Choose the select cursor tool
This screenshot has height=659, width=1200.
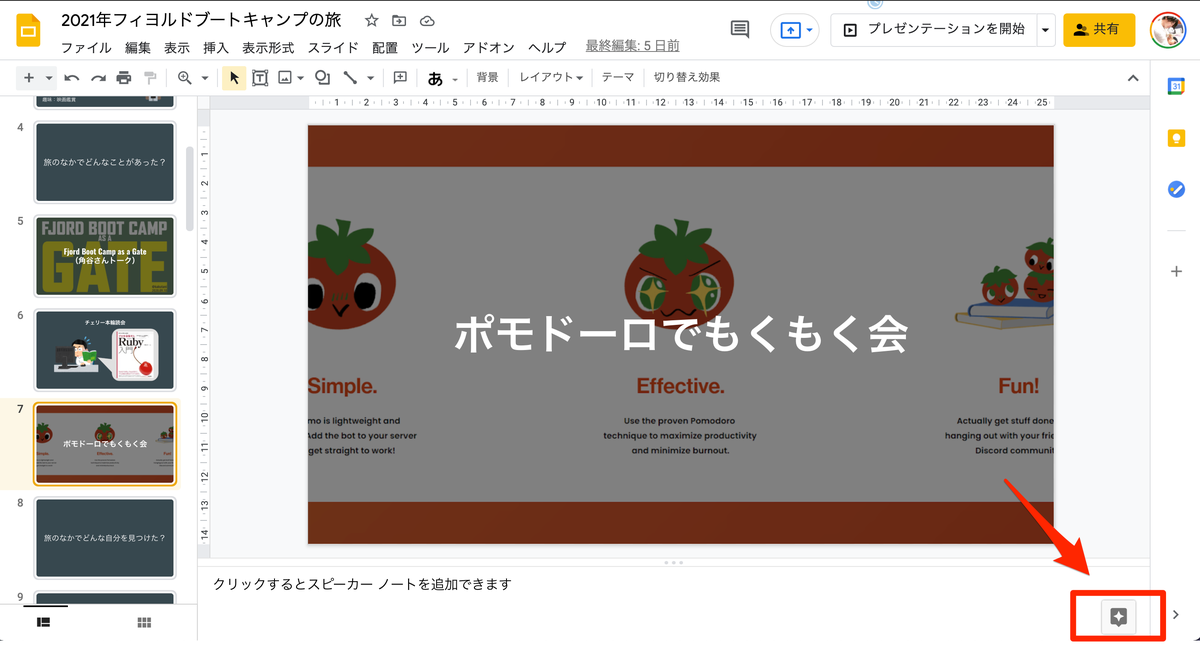pyautogui.click(x=234, y=78)
